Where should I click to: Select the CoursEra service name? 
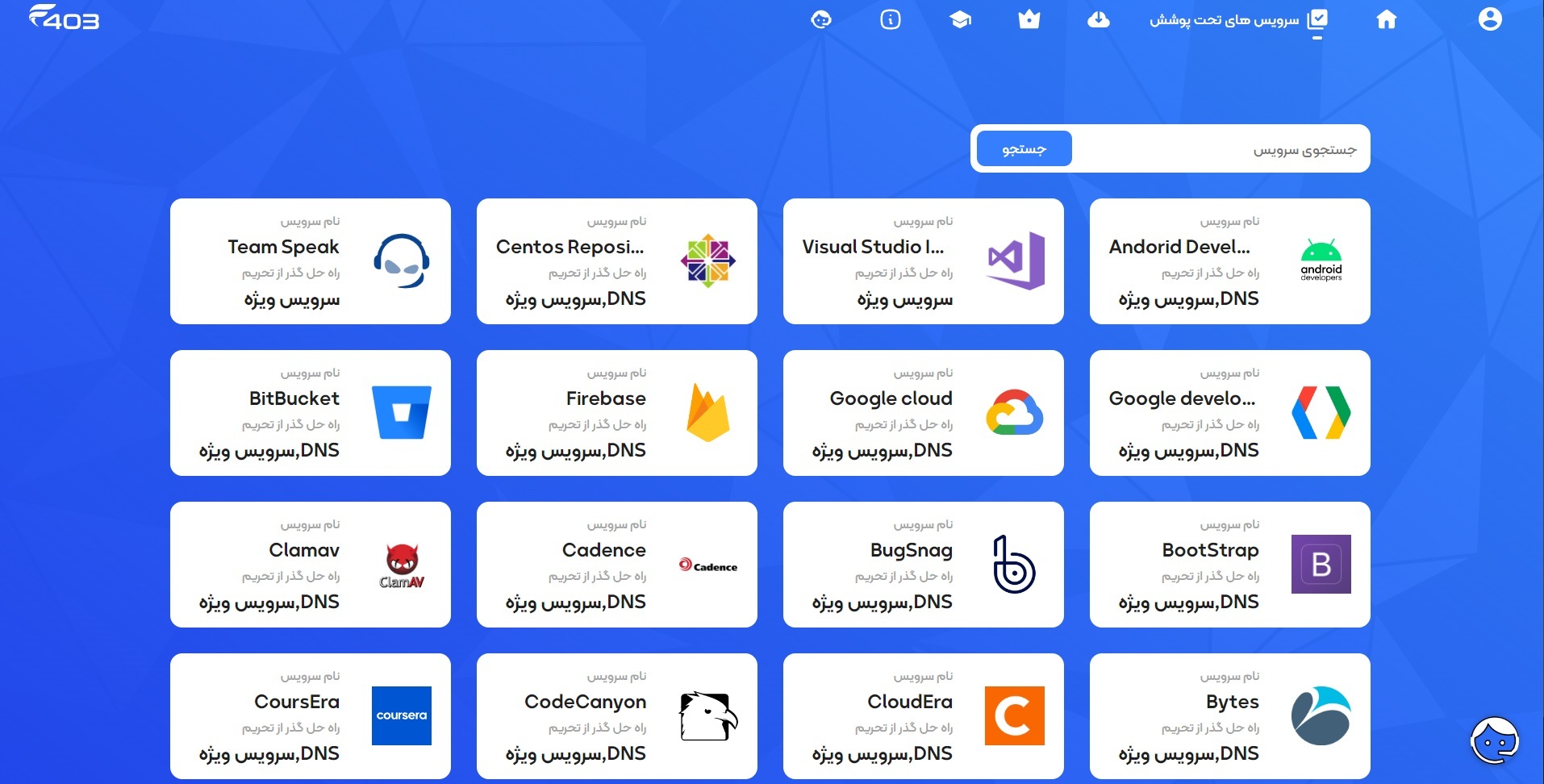click(297, 702)
